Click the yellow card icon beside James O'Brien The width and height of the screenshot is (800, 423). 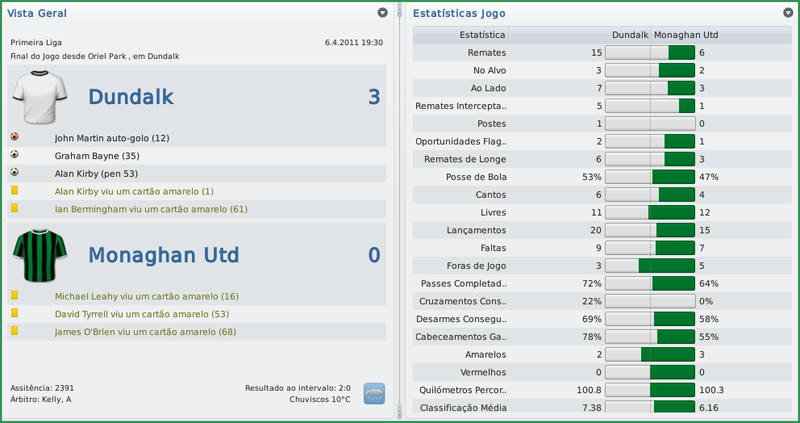coord(15,331)
